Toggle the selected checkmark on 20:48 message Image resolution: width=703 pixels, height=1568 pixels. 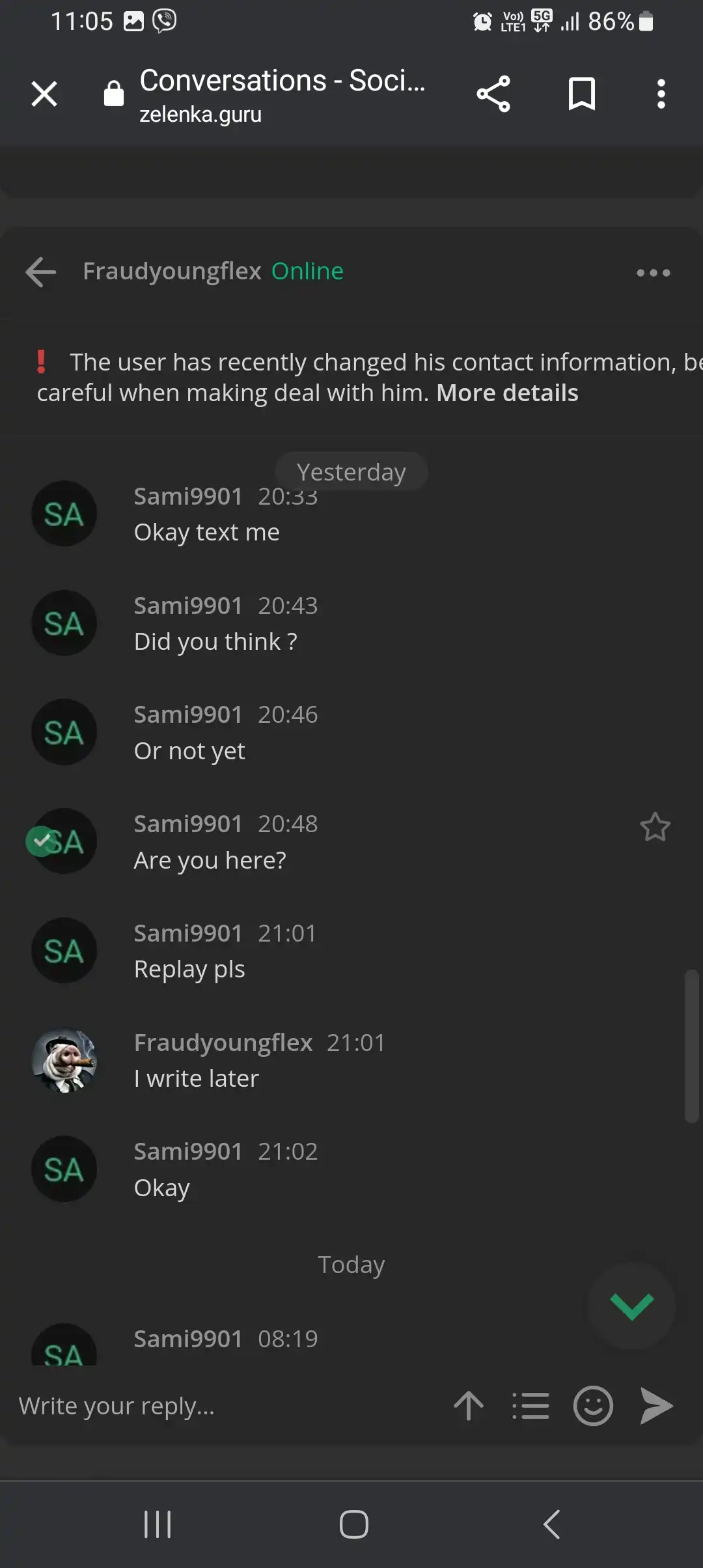click(x=41, y=841)
